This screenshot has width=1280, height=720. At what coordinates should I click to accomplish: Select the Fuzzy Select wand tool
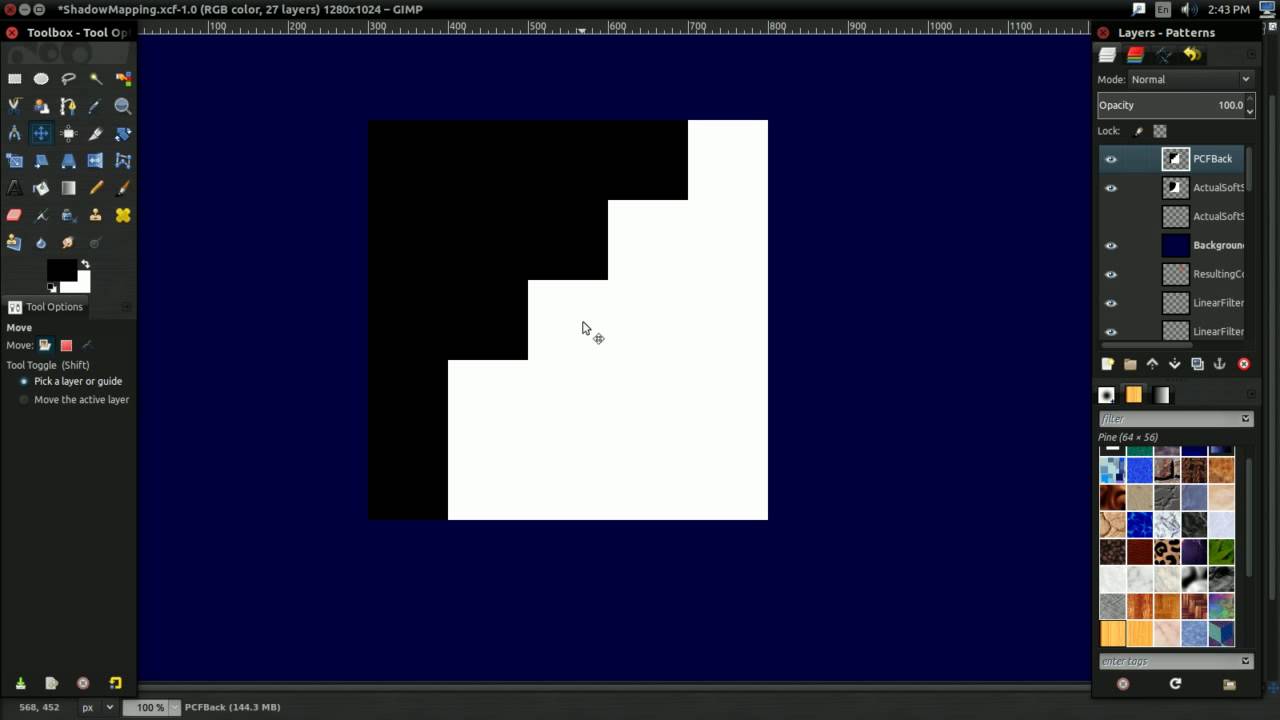tap(95, 78)
